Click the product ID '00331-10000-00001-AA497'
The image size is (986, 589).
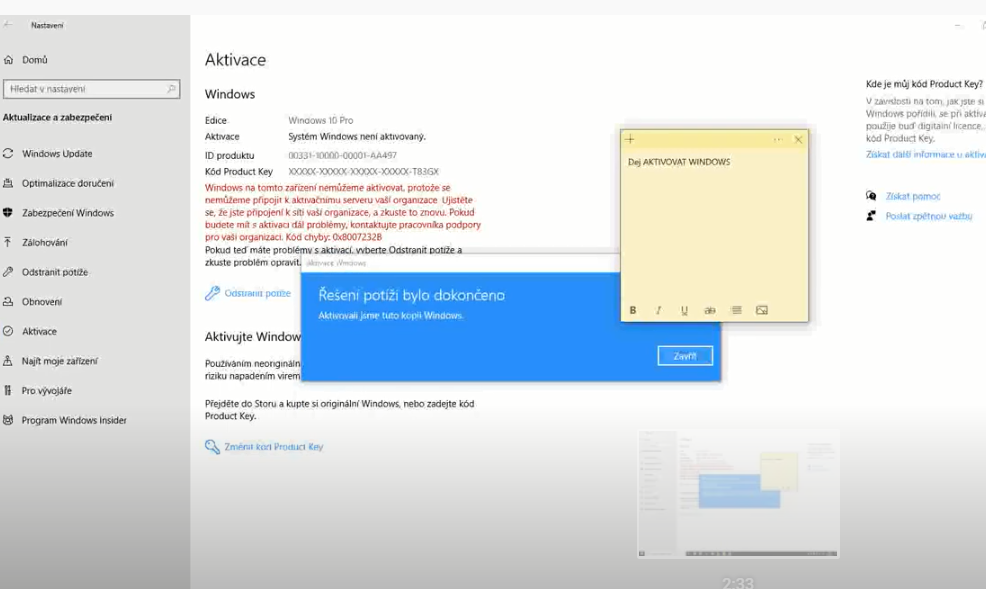tap(343, 155)
